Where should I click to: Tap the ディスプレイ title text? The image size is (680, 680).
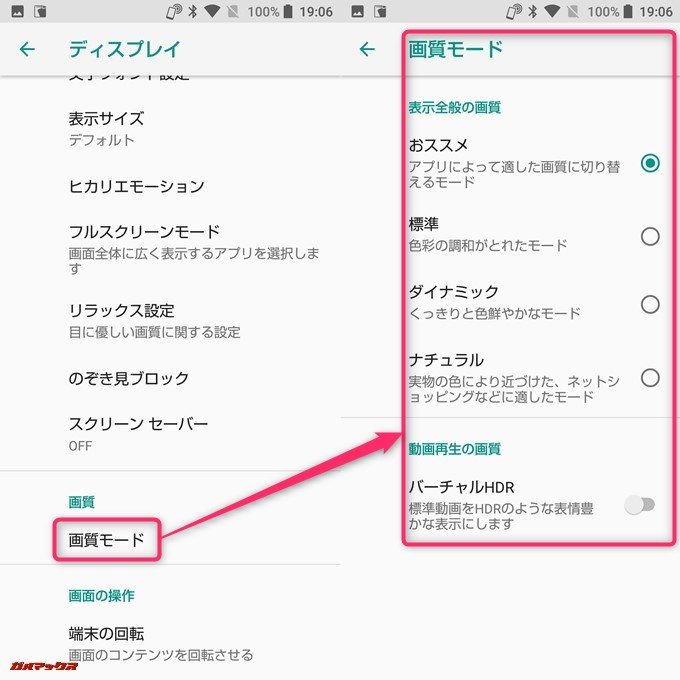tap(124, 49)
